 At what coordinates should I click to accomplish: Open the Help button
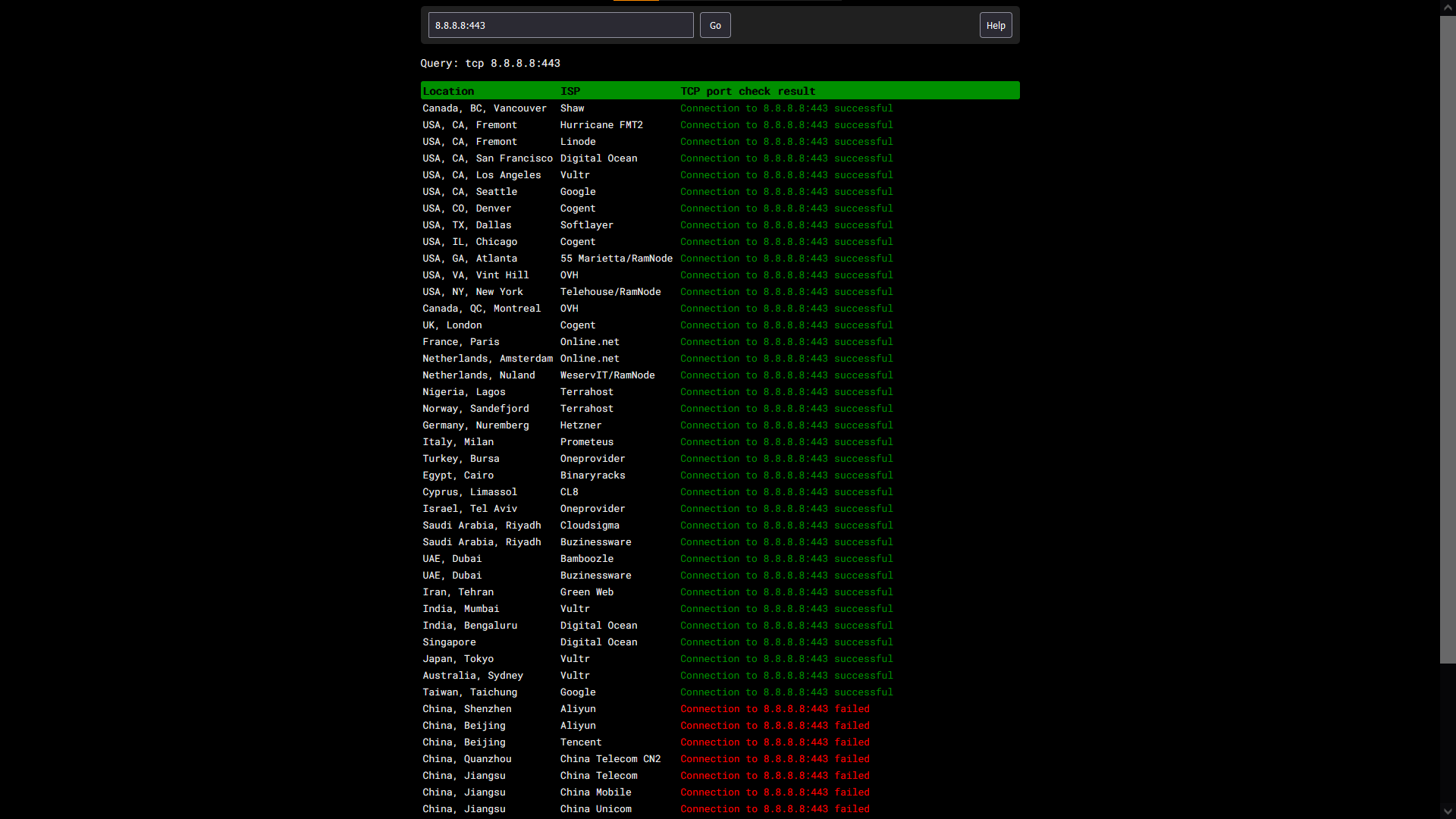[995, 25]
